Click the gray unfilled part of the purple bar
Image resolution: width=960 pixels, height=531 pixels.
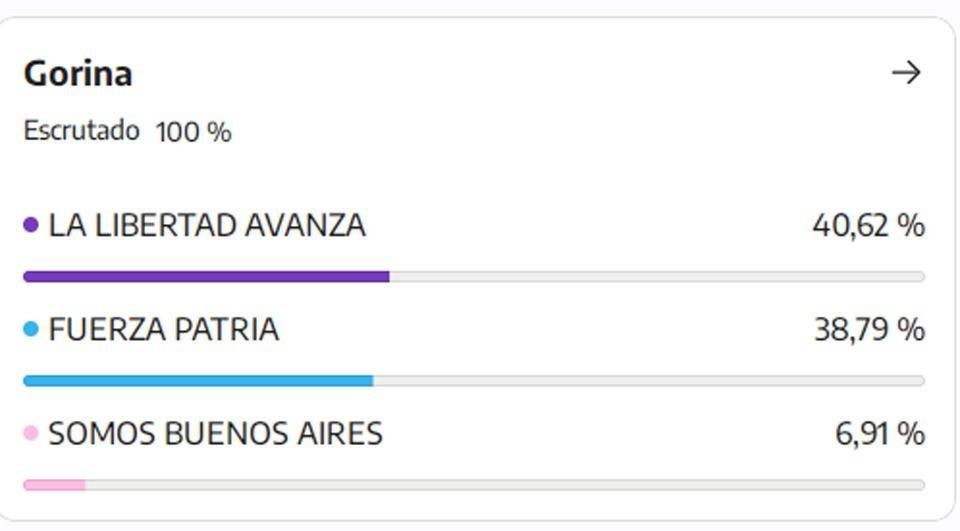657,277
